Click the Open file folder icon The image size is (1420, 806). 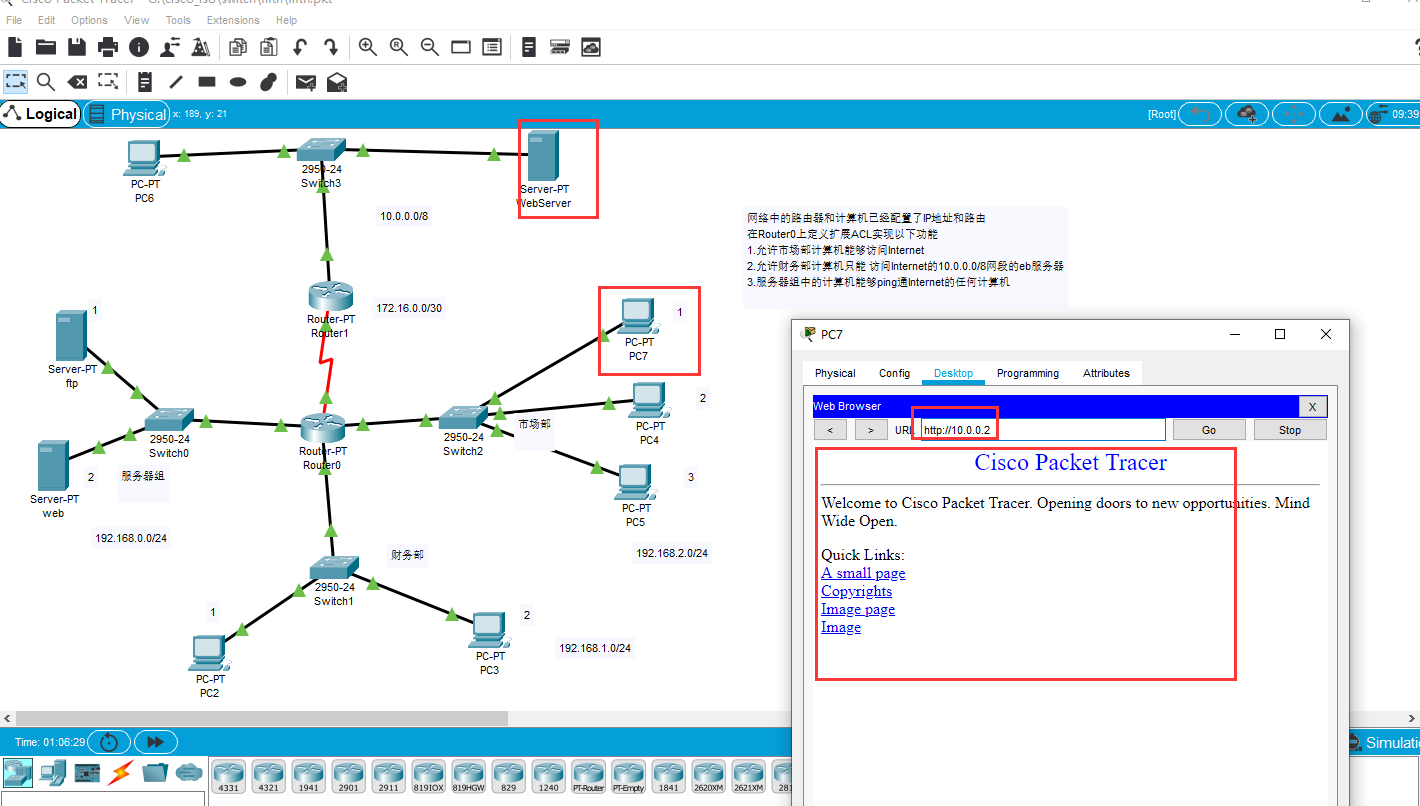coord(46,47)
